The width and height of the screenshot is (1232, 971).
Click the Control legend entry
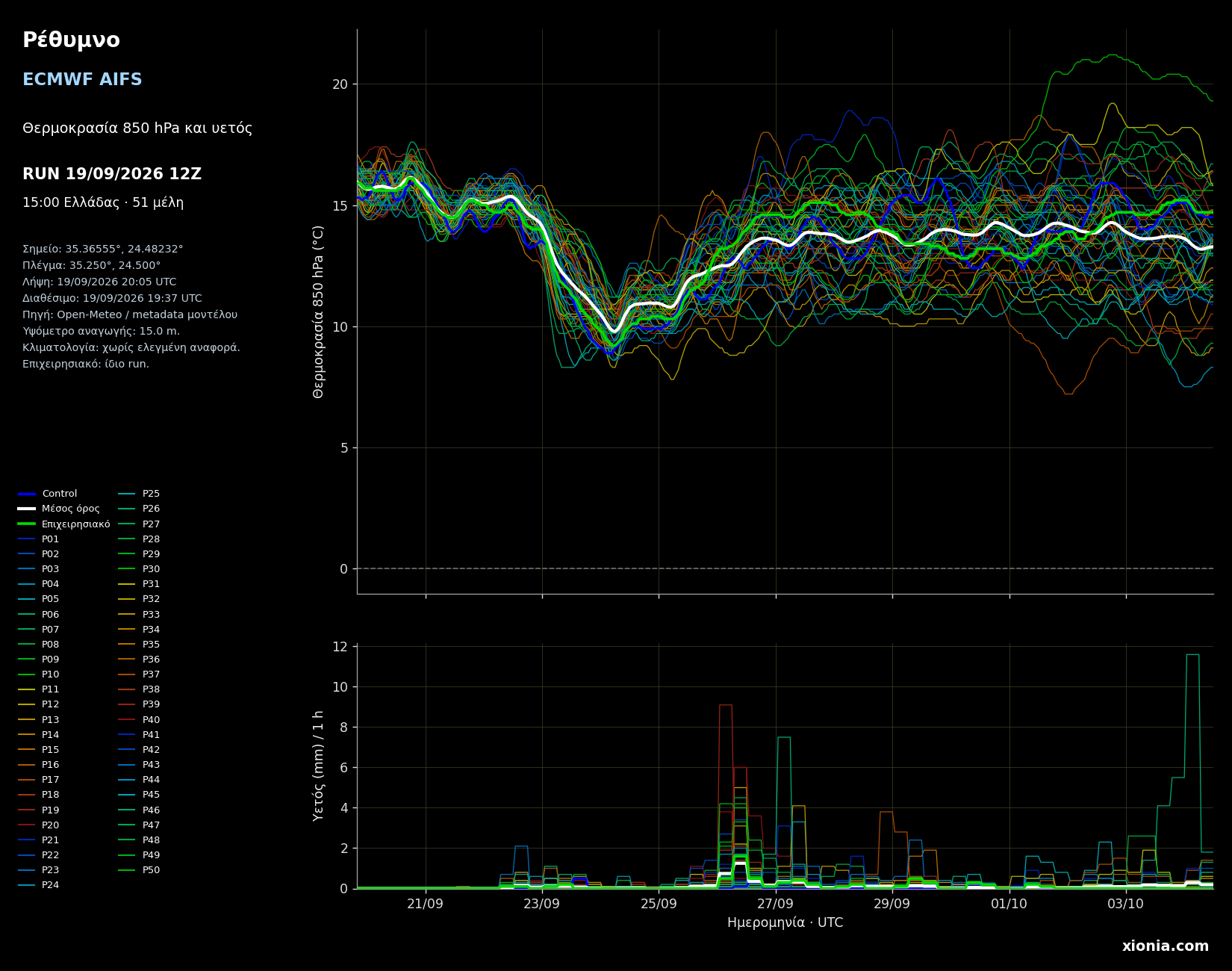coord(48,494)
